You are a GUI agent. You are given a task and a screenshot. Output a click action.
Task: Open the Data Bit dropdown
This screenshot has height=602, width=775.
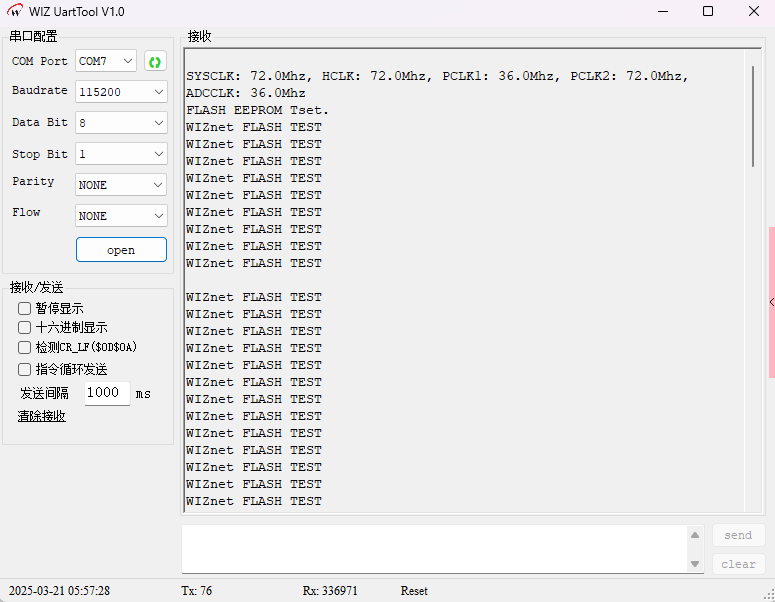click(x=121, y=123)
